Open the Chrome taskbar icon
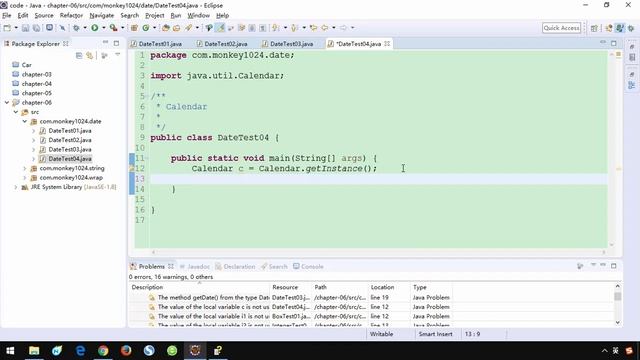640x360 pixels. point(103,350)
